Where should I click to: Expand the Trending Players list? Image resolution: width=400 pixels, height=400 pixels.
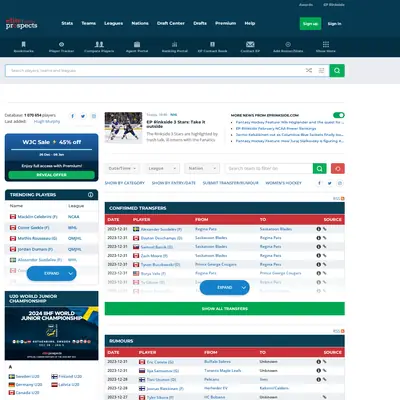coord(52,273)
